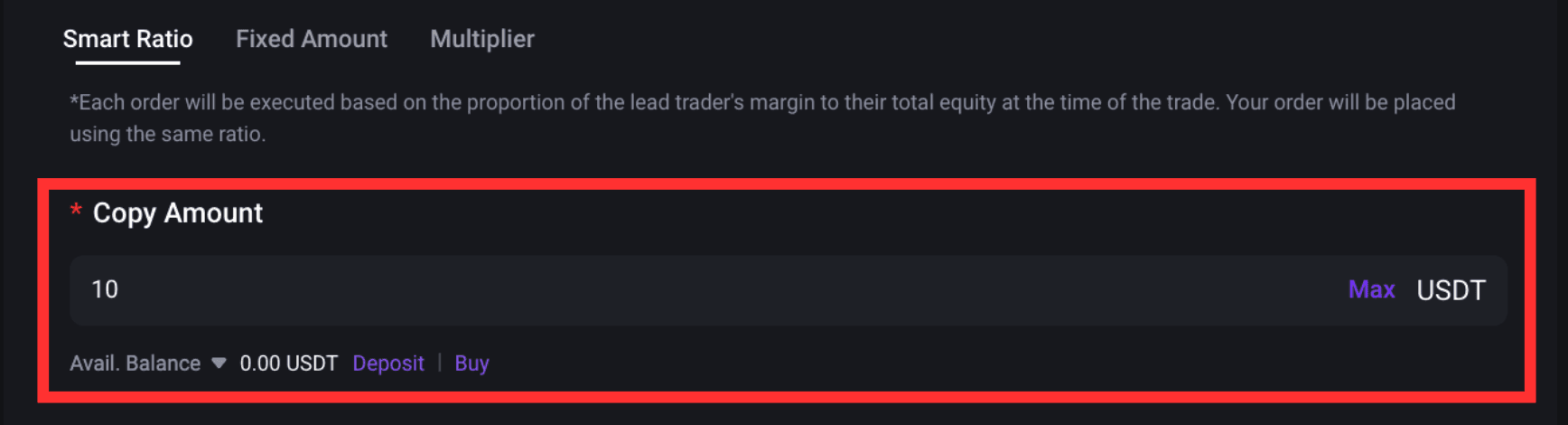Select the Smart Ratio tab
Viewport: 1568px width, 425px height.
[x=127, y=39]
